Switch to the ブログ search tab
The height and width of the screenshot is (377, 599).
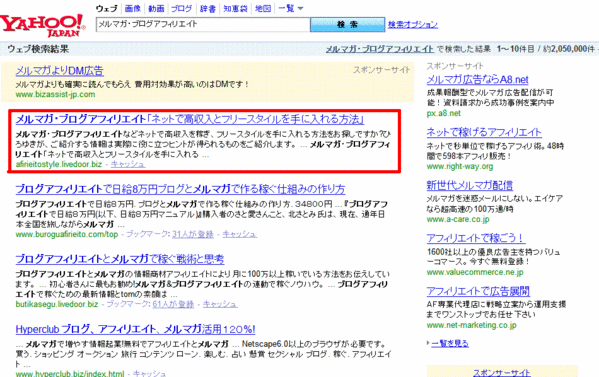point(181,8)
